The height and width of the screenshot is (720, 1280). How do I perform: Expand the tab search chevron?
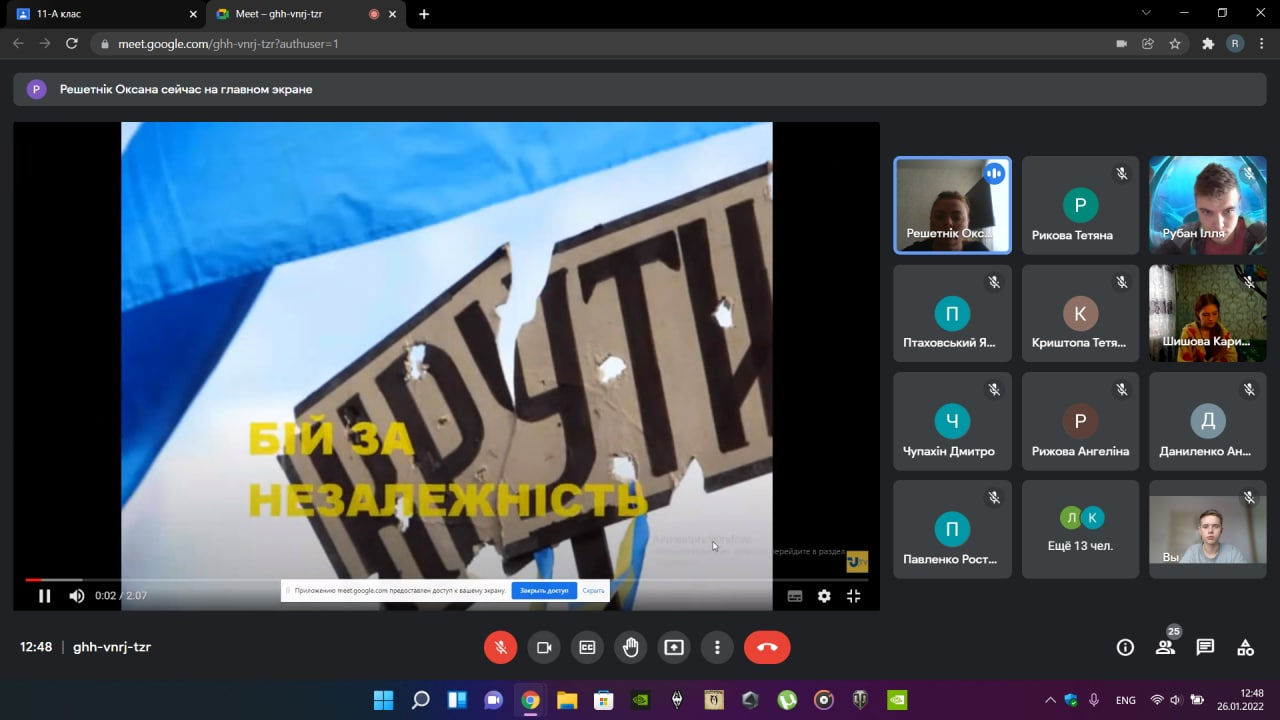pyautogui.click(x=1146, y=13)
